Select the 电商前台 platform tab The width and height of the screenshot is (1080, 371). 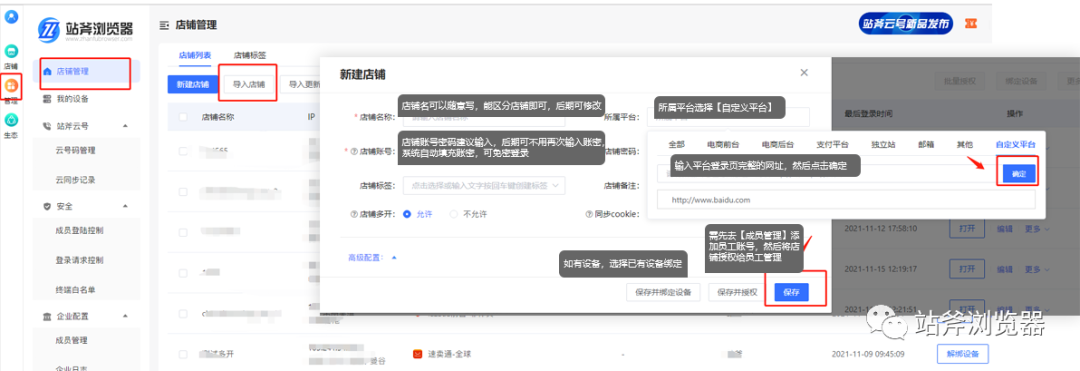[x=723, y=145]
